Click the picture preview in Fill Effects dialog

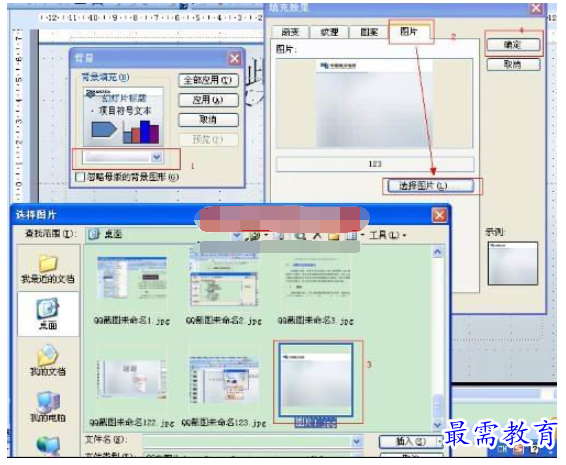[375, 104]
